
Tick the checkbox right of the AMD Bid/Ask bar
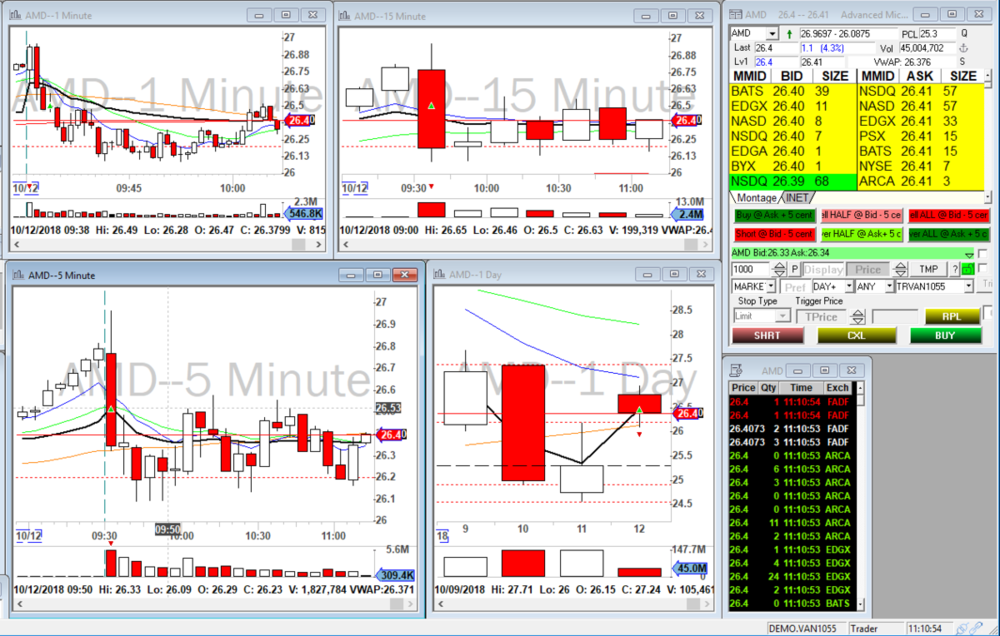982,254
